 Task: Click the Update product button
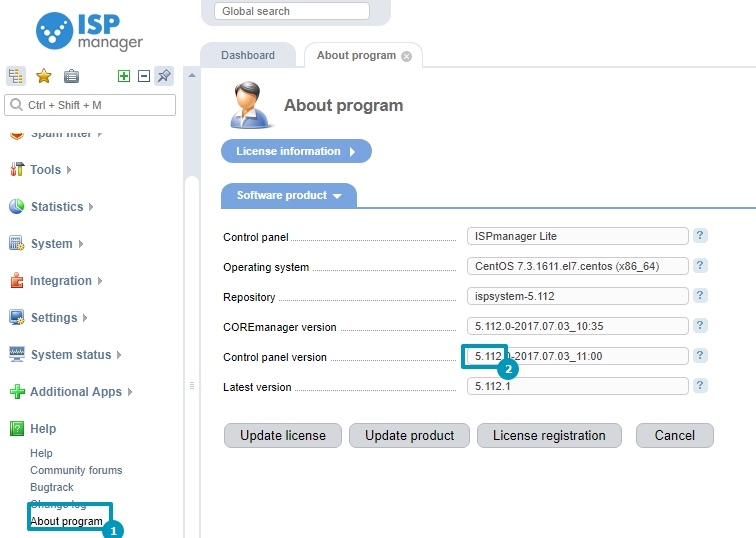[x=409, y=435]
